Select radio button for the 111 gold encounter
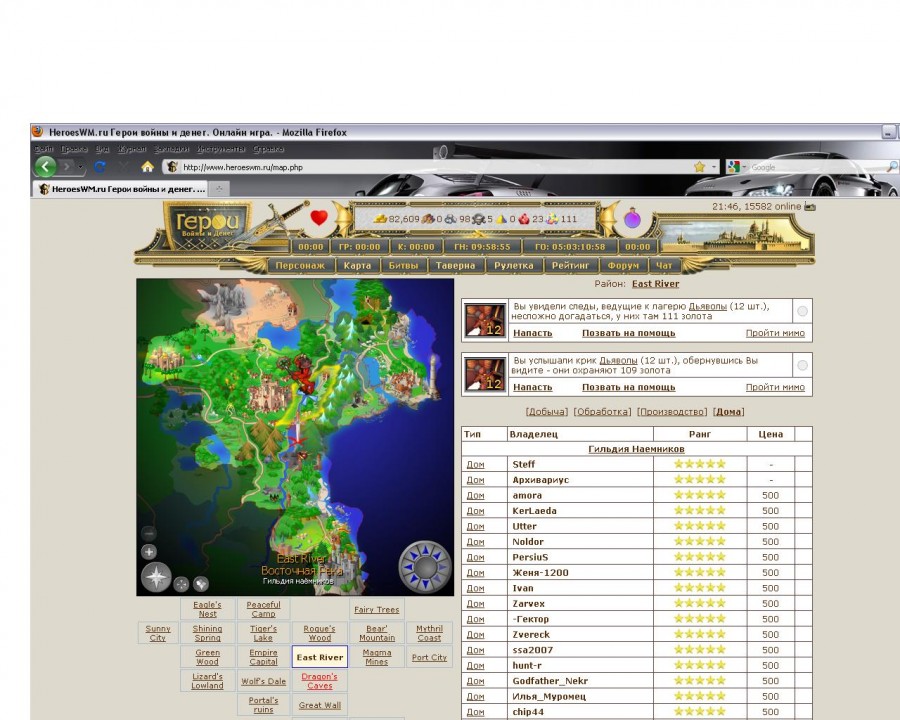 coord(802,312)
